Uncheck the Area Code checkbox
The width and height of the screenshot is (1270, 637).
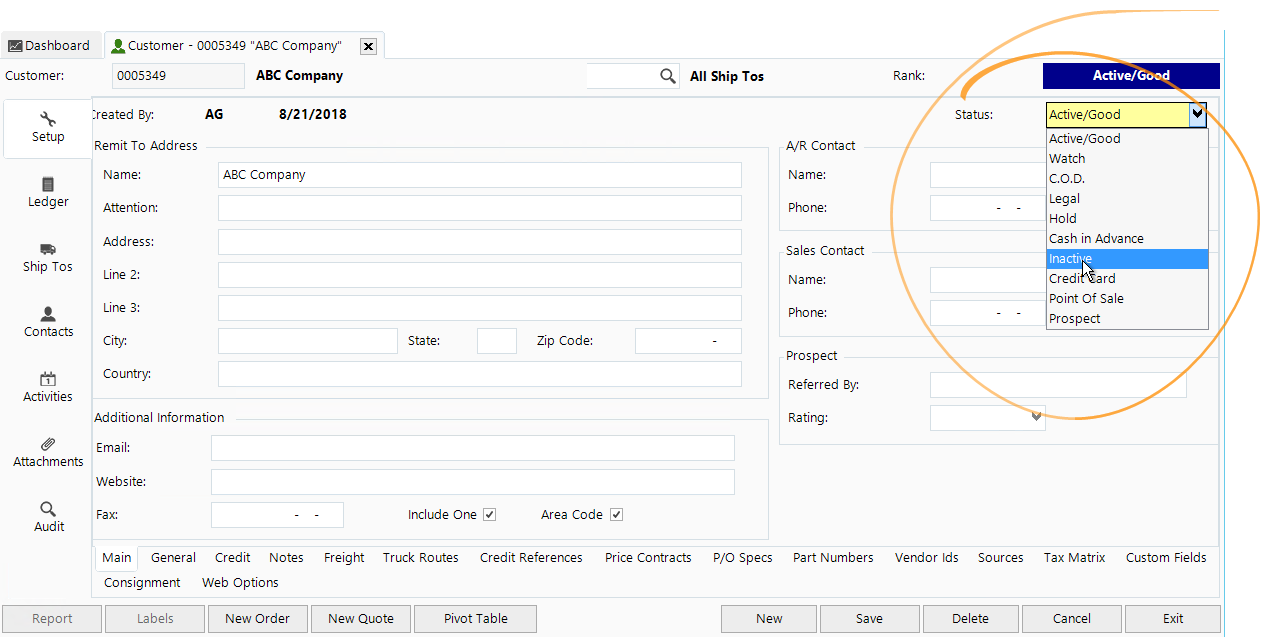(616, 515)
